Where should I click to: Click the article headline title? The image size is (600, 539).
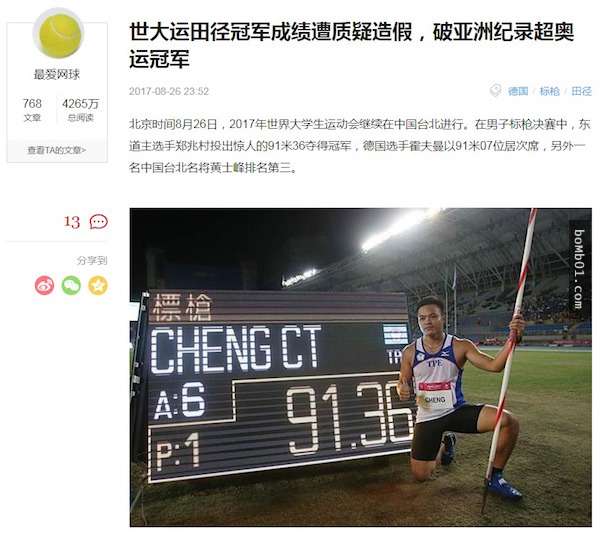click(x=351, y=46)
